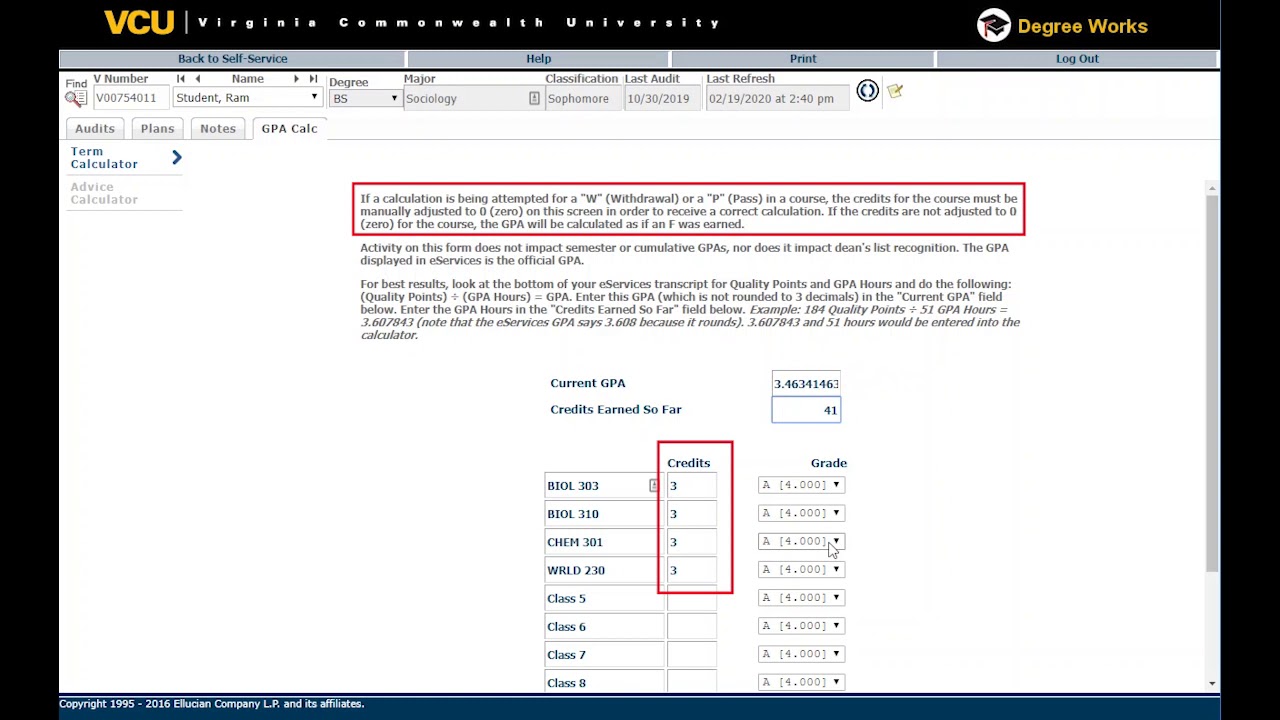Click the scrollbar down arrow
The image size is (1280, 720).
tap(1212, 684)
